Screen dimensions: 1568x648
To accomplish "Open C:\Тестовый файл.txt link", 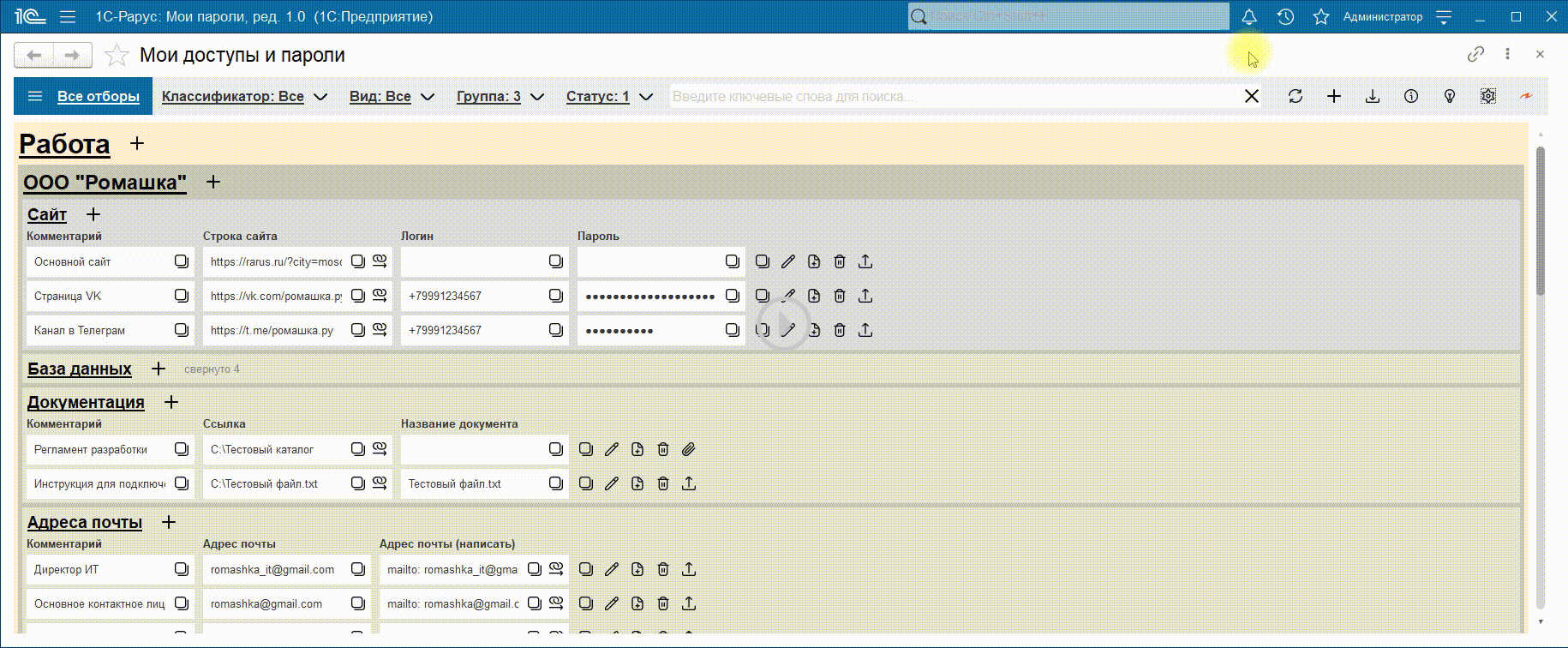I will click(x=380, y=483).
